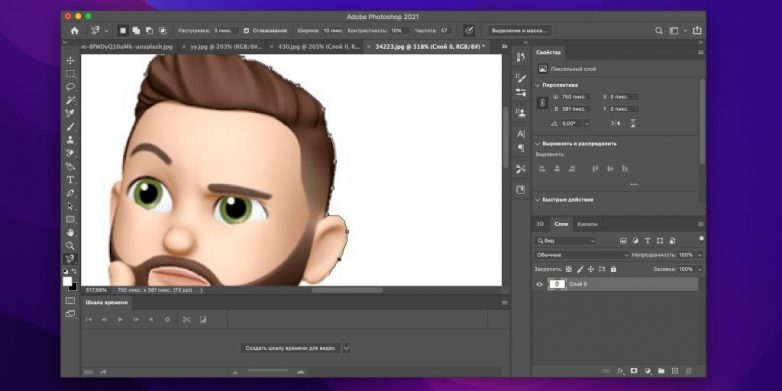This screenshot has height=391, width=782.
Task: Open the Каналы tab
Action: (x=587, y=224)
